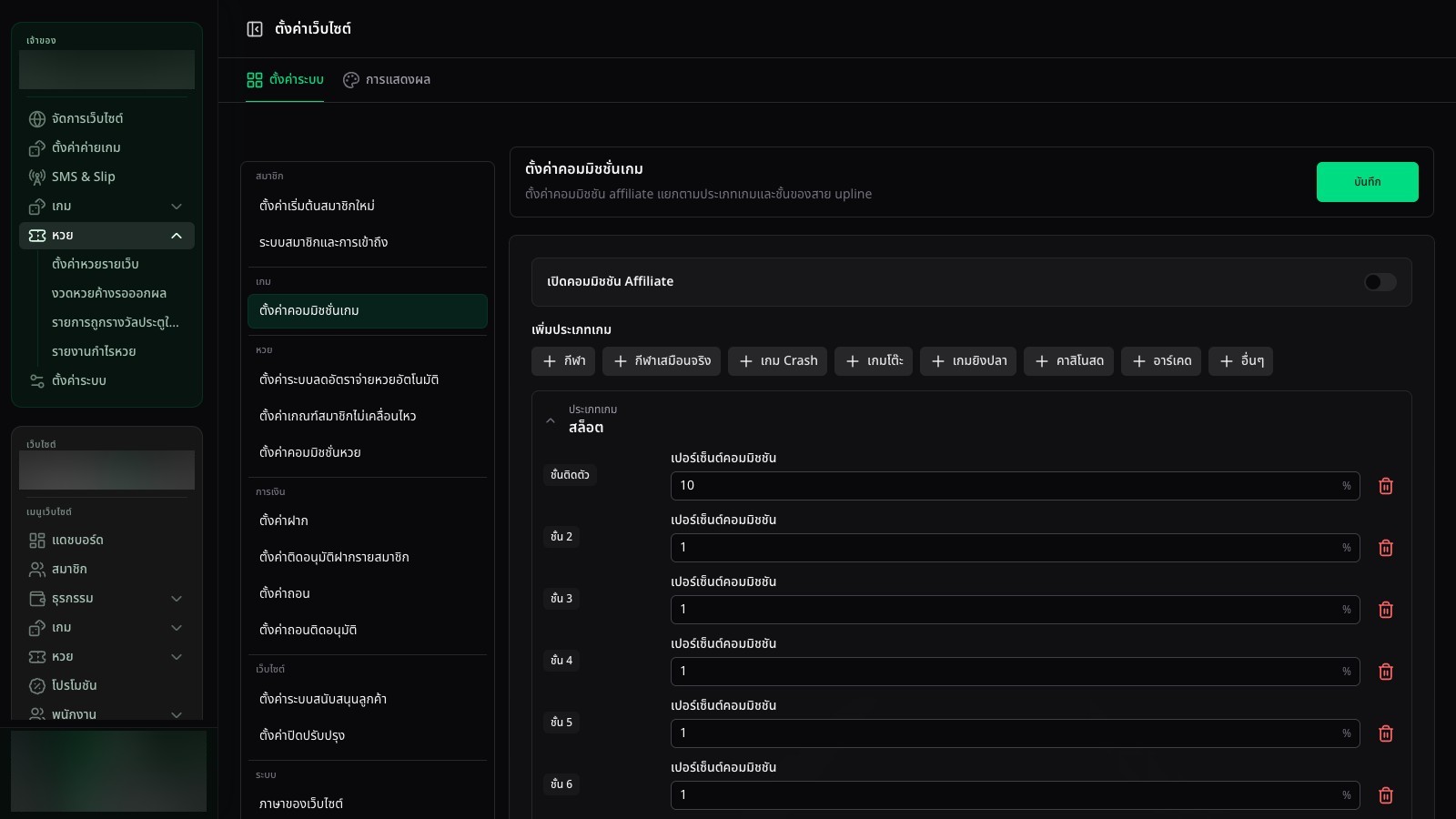Click the grid icon on ตั้งค่าระบบ tab
The height and width of the screenshot is (819, 1456).
click(x=255, y=80)
